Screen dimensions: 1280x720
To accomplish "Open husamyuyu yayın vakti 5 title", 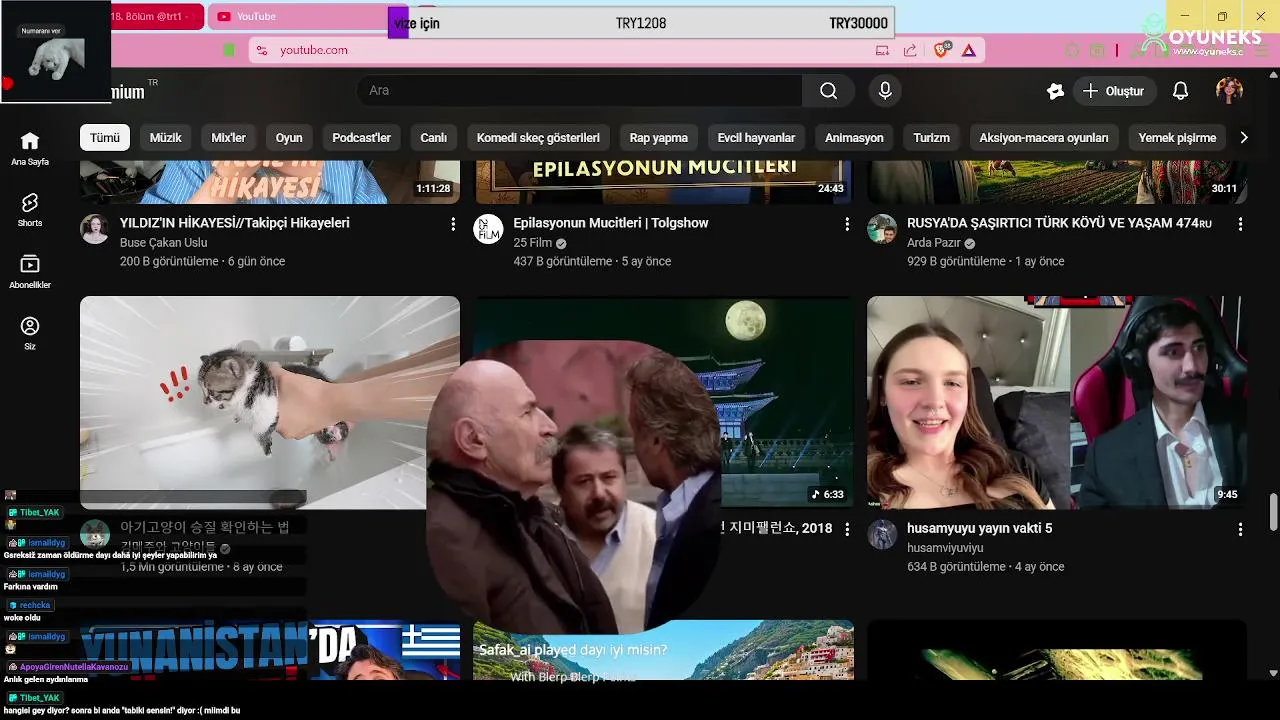I will (979, 528).
